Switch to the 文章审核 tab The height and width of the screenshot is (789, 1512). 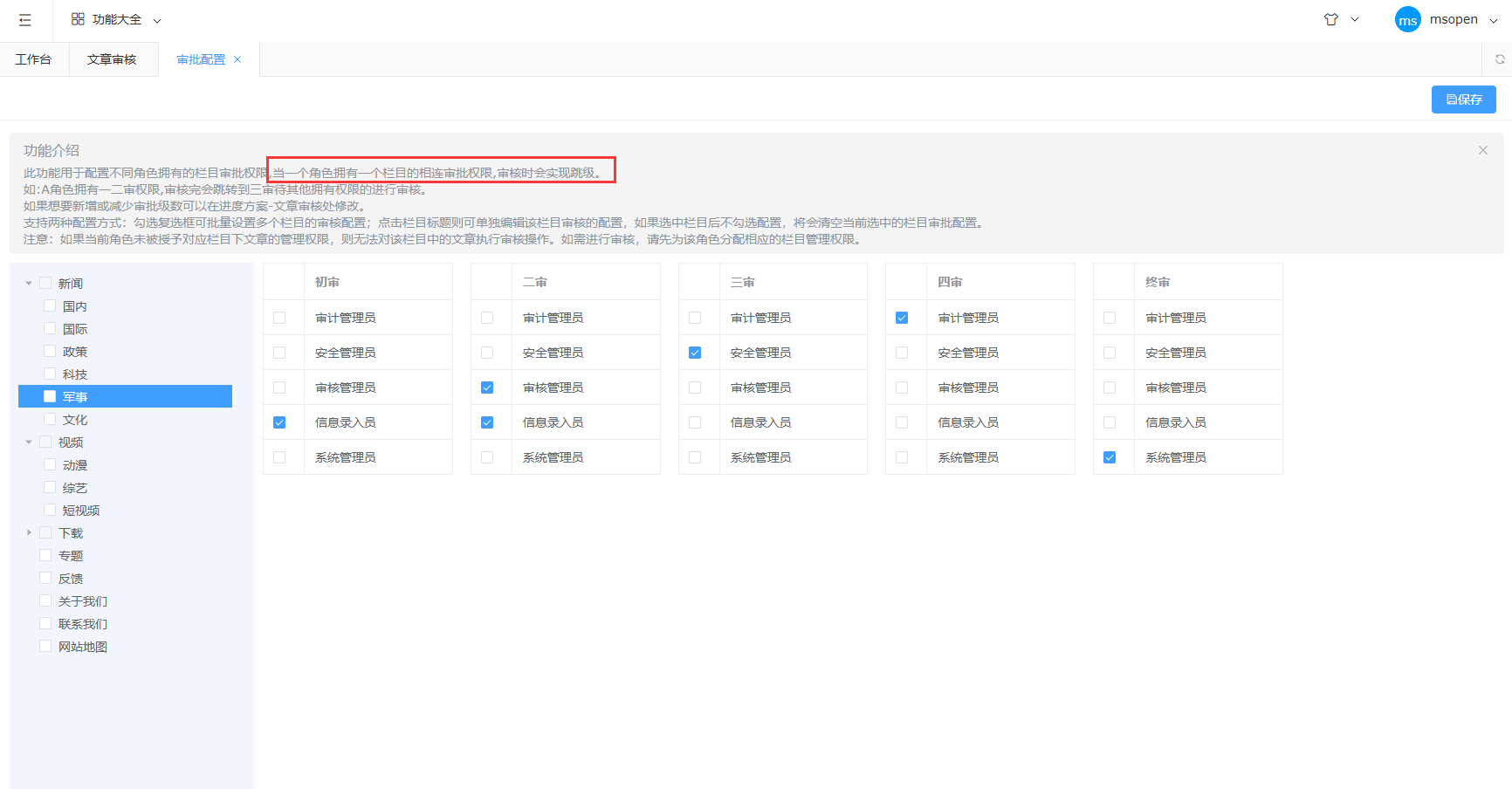coord(112,59)
